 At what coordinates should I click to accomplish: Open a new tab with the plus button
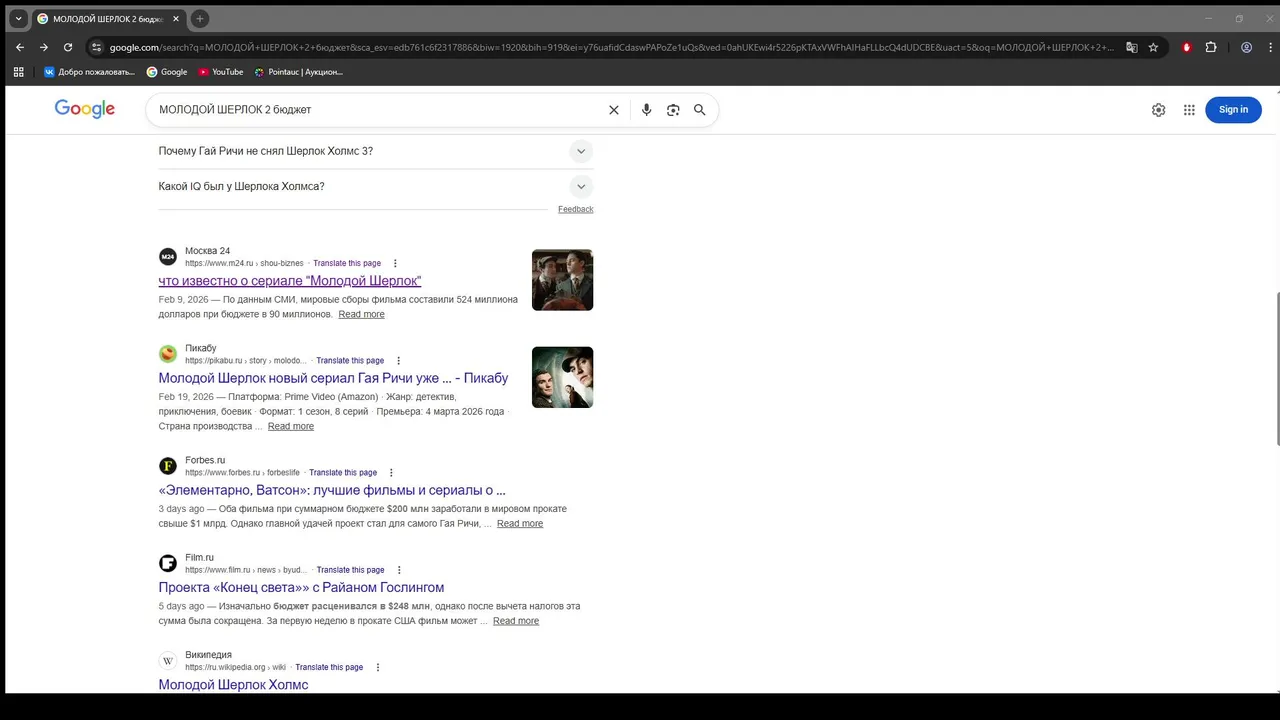pyautogui.click(x=200, y=19)
